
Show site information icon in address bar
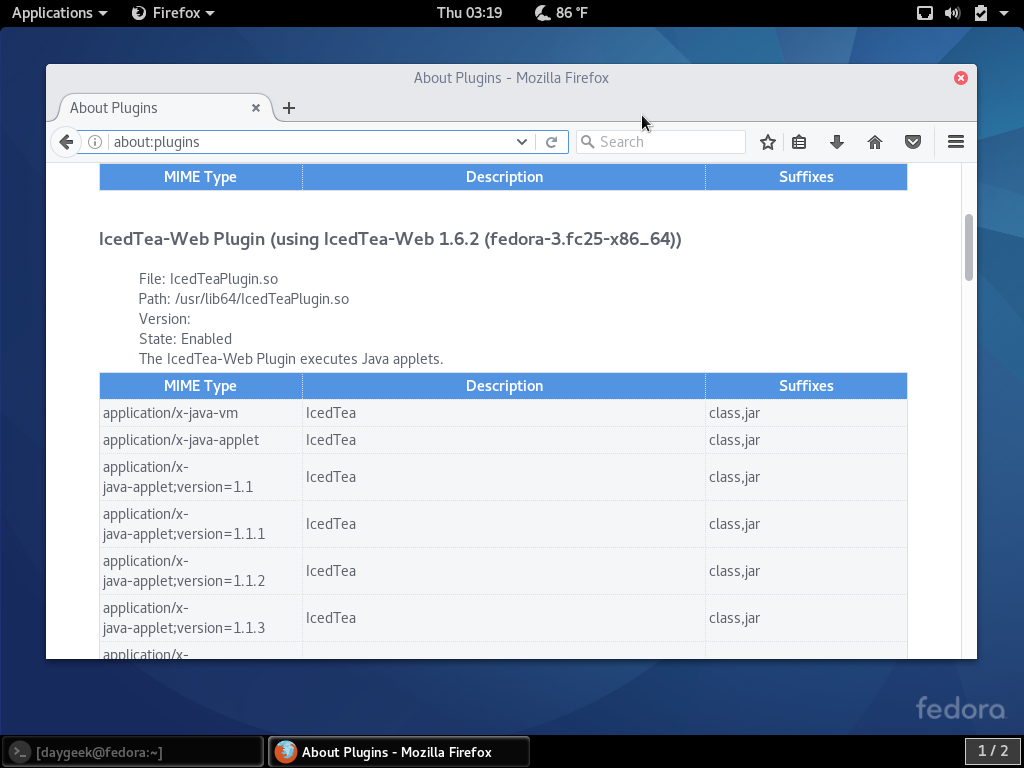point(95,142)
